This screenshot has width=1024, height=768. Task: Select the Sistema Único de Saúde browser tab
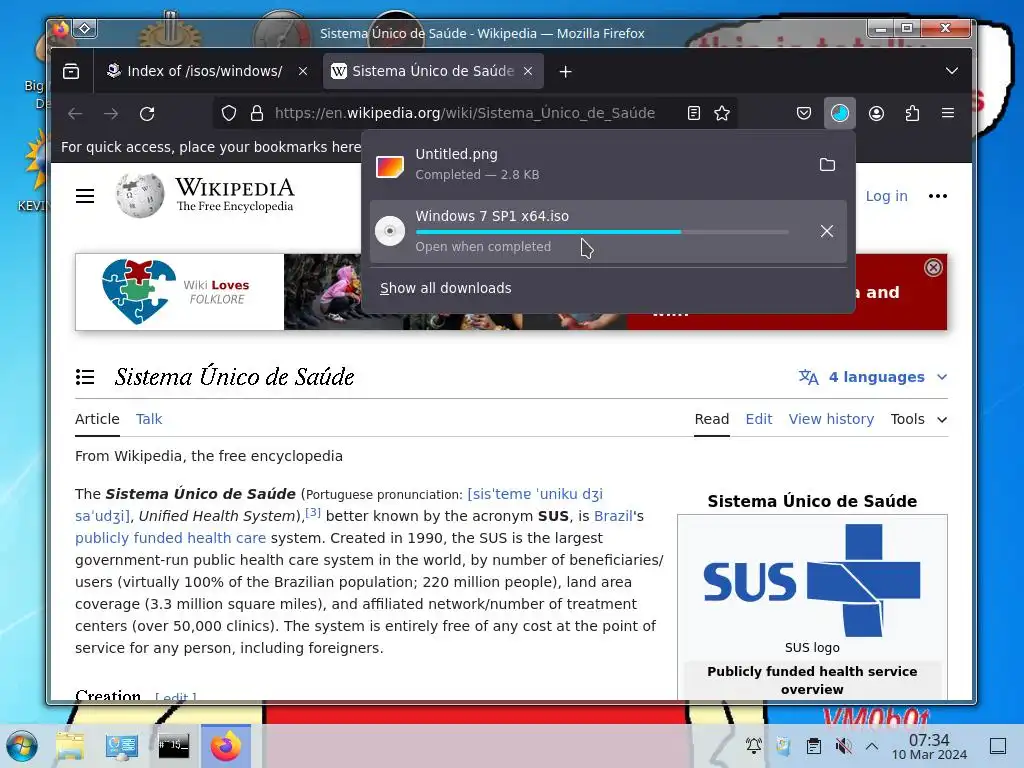point(433,71)
